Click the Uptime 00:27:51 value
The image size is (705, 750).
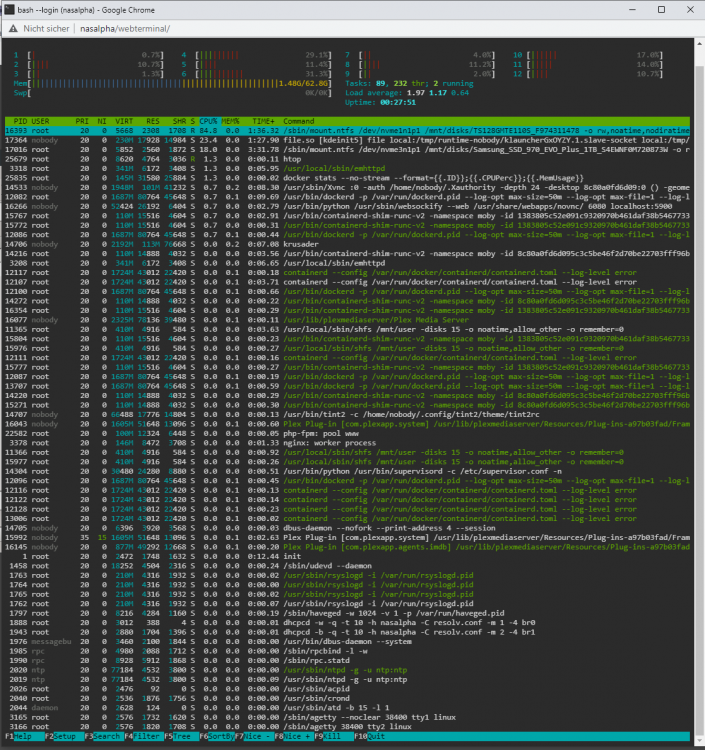(398, 102)
